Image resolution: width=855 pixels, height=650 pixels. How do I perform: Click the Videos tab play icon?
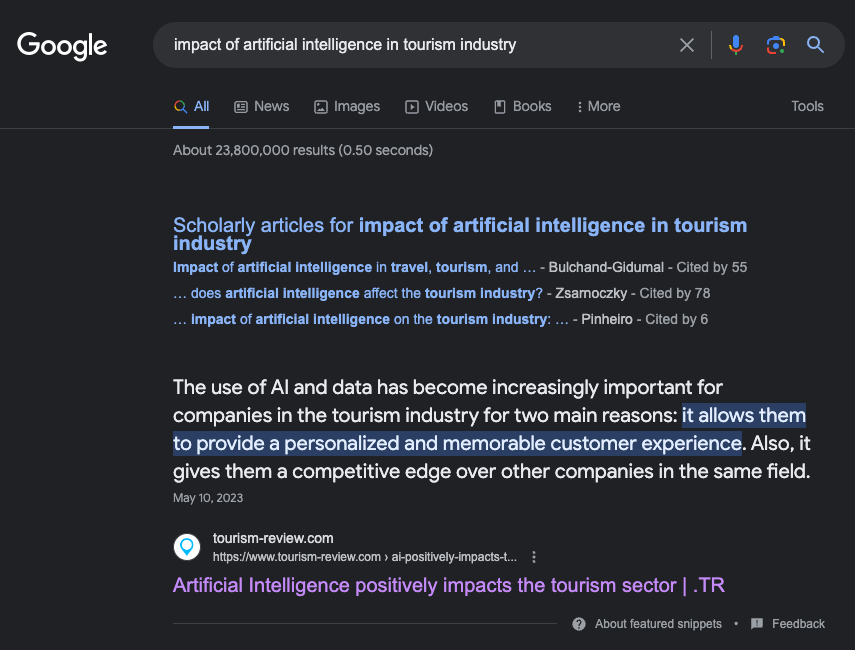[412, 107]
